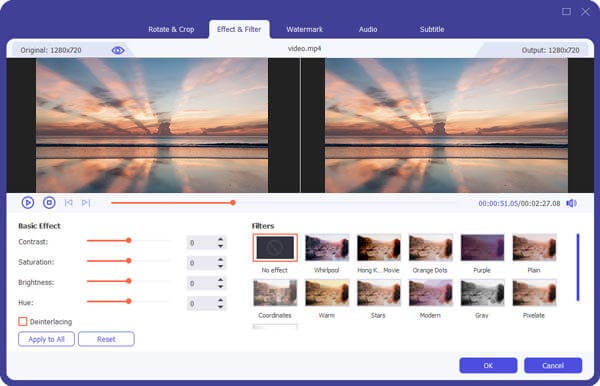600x386 pixels.
Task: Jump to next frame
Action: click(86, 203)
